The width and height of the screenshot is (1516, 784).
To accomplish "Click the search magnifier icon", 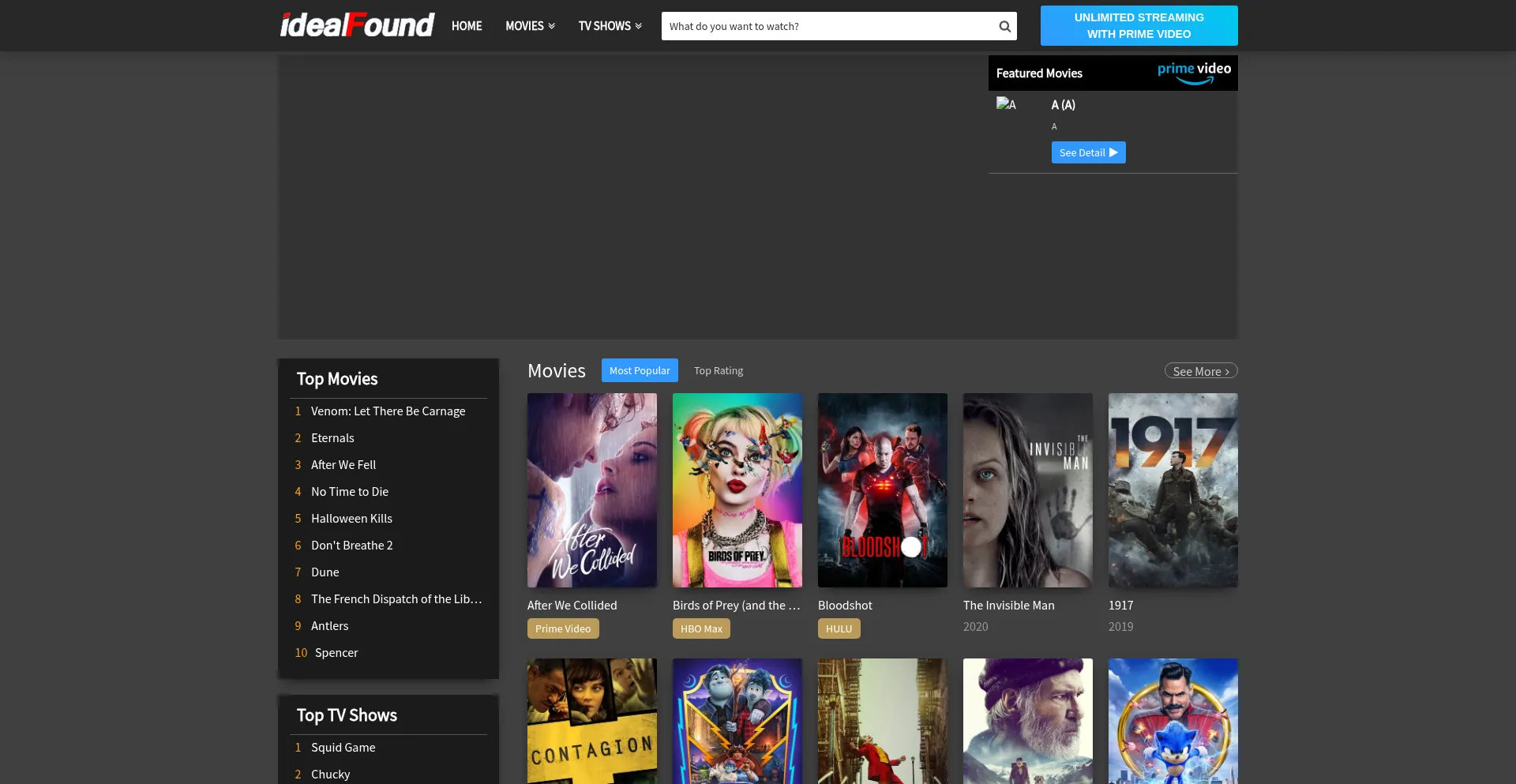I will pyautogui.click(x=1004, y=26).
